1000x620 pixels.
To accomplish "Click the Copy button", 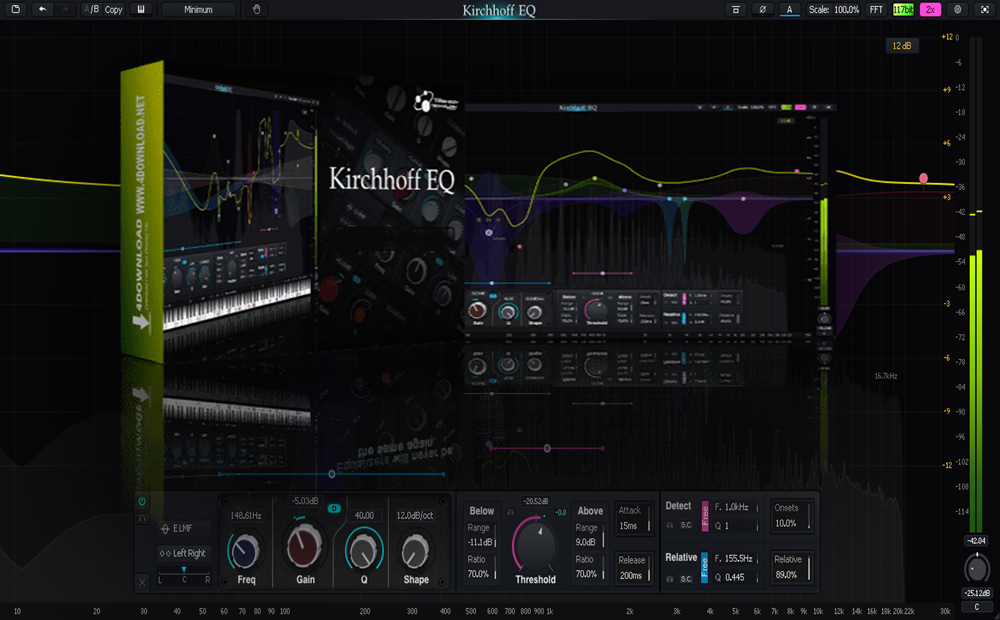I will [x=114, y=10].
